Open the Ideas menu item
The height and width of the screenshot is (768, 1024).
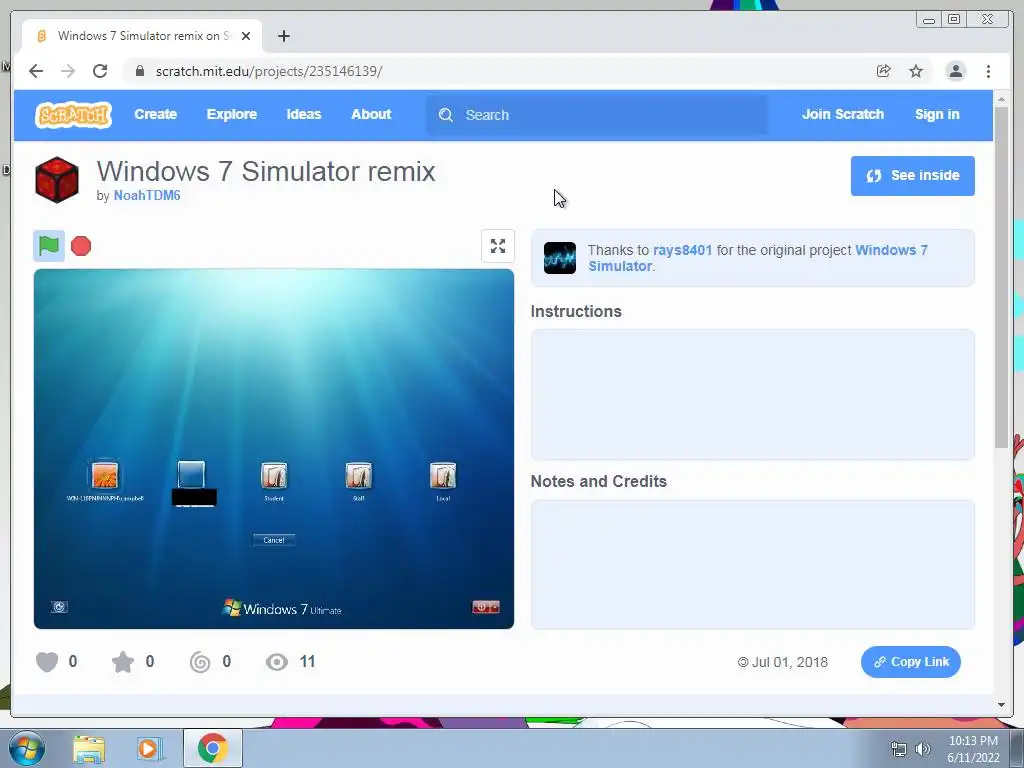point(304,114)
